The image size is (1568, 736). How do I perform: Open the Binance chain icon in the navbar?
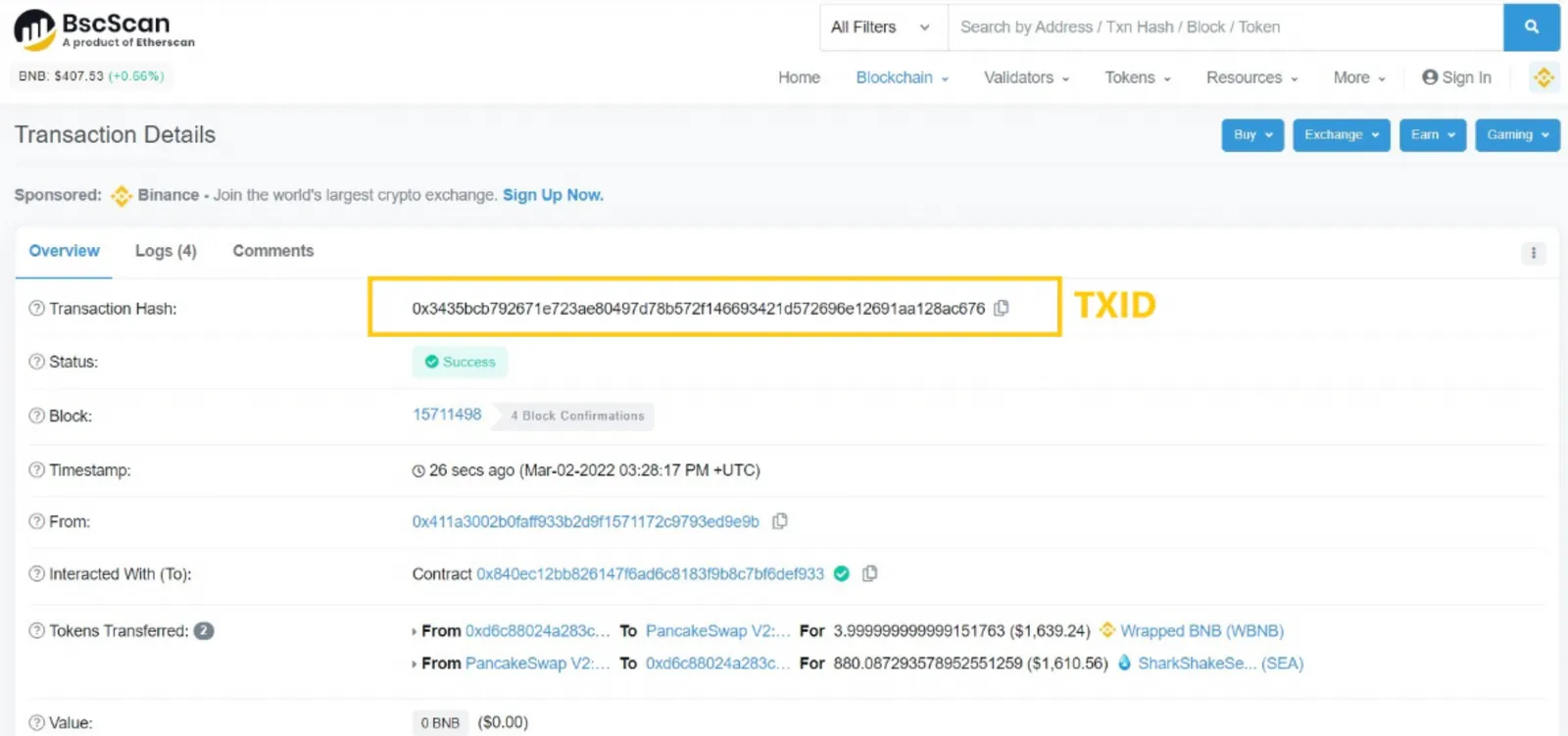[1543, 77]
